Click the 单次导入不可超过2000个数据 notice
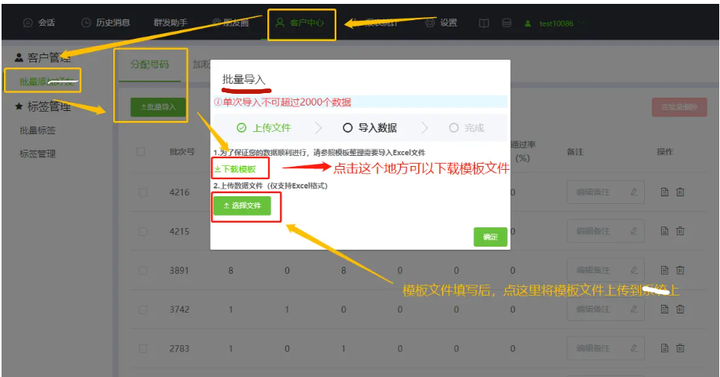This screenshot has height=377, width=720. (283, 102)
